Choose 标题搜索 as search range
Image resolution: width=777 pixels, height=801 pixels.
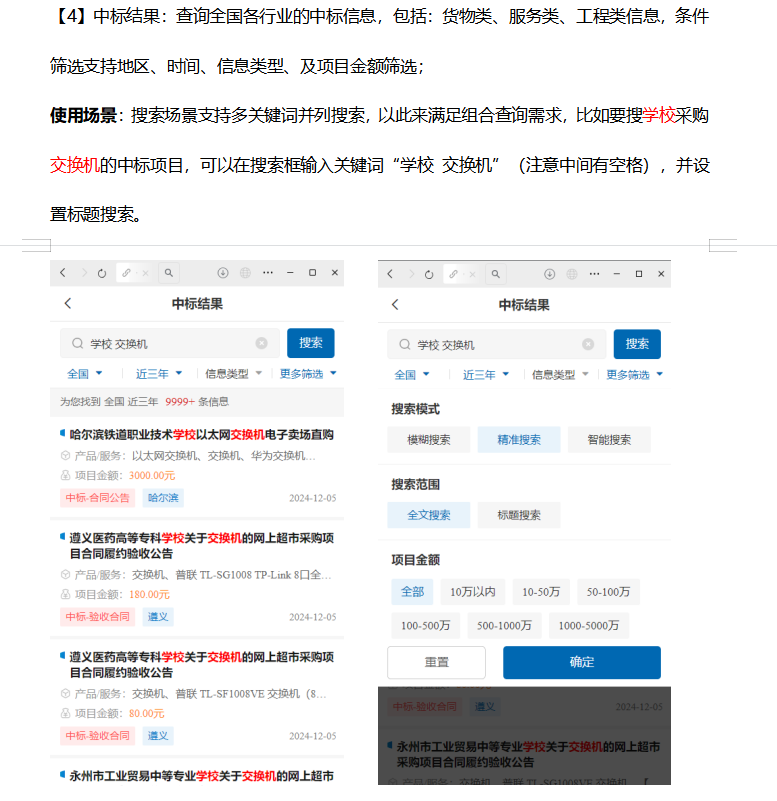click(x=518, y=515)
